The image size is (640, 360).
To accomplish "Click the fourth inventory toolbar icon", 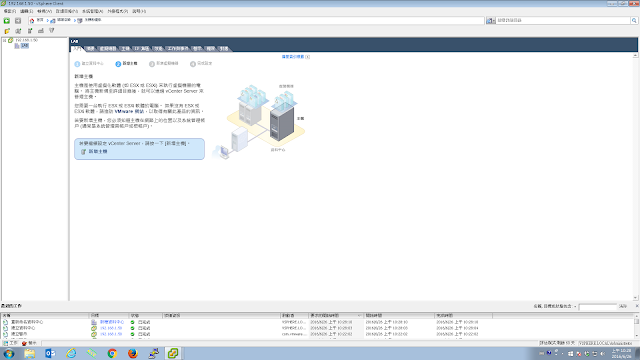I will [x=41, y=31].
